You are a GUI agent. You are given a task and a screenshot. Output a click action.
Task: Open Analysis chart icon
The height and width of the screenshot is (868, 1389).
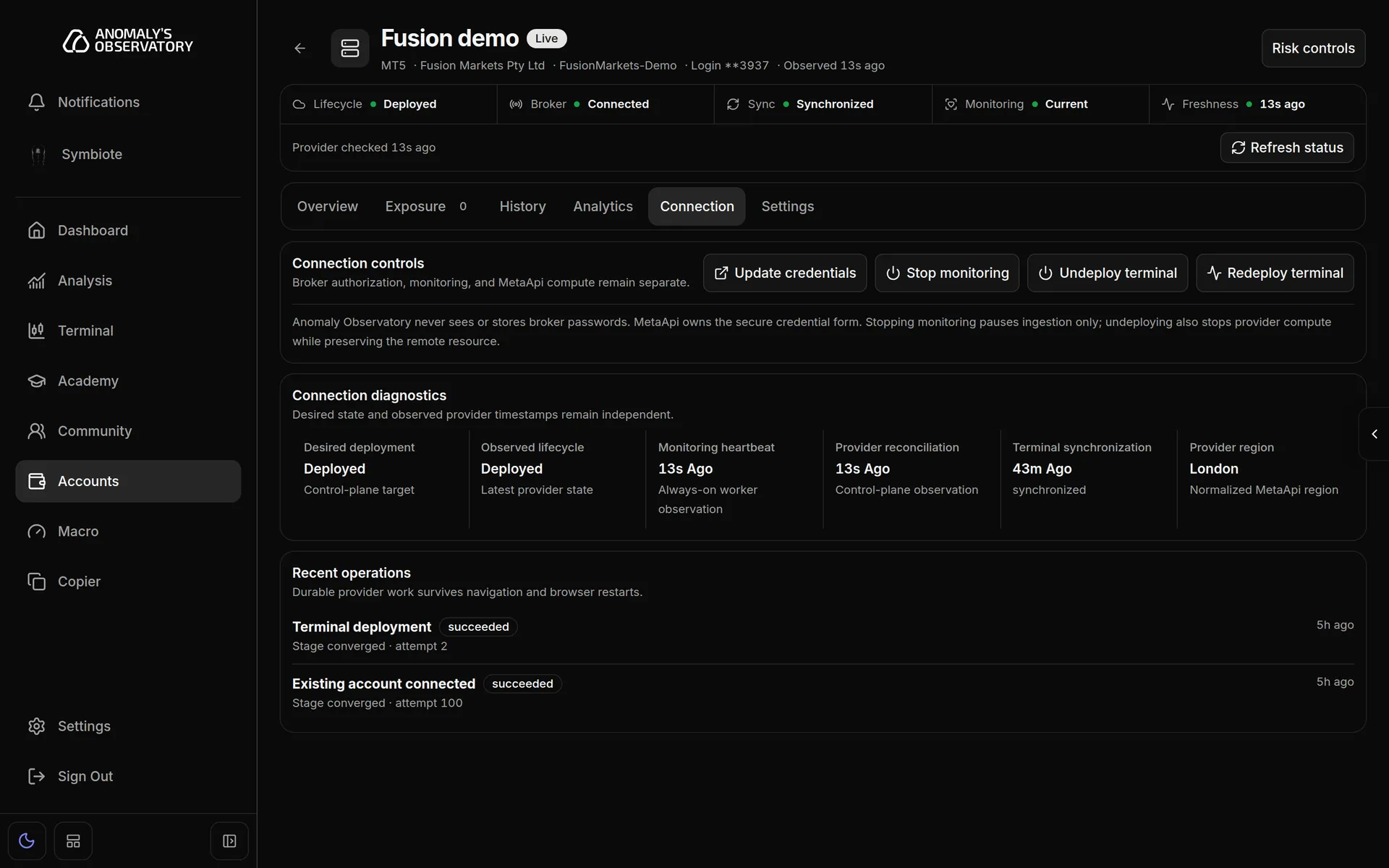(36, 281)
